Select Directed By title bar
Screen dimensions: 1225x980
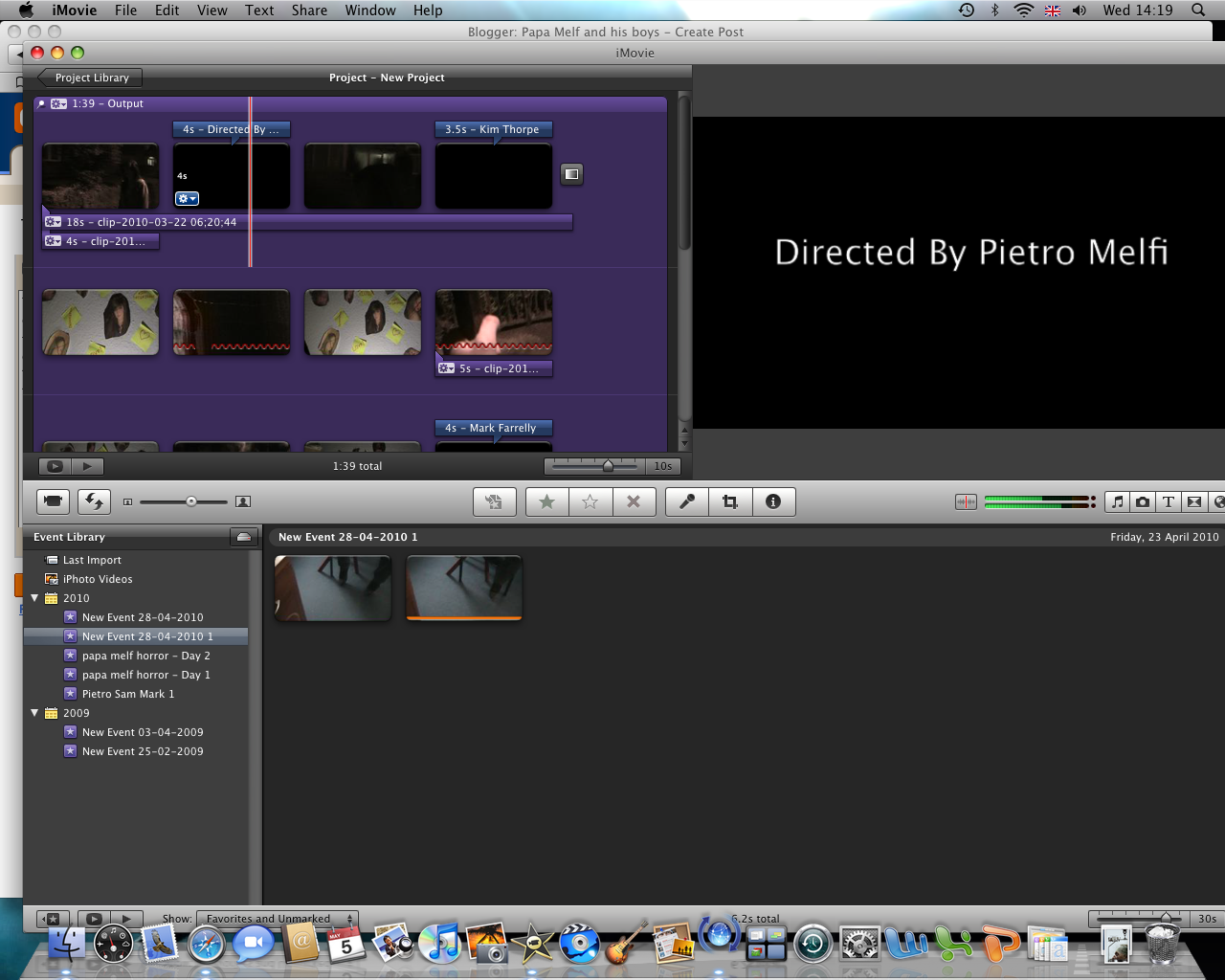coord(232,129)
